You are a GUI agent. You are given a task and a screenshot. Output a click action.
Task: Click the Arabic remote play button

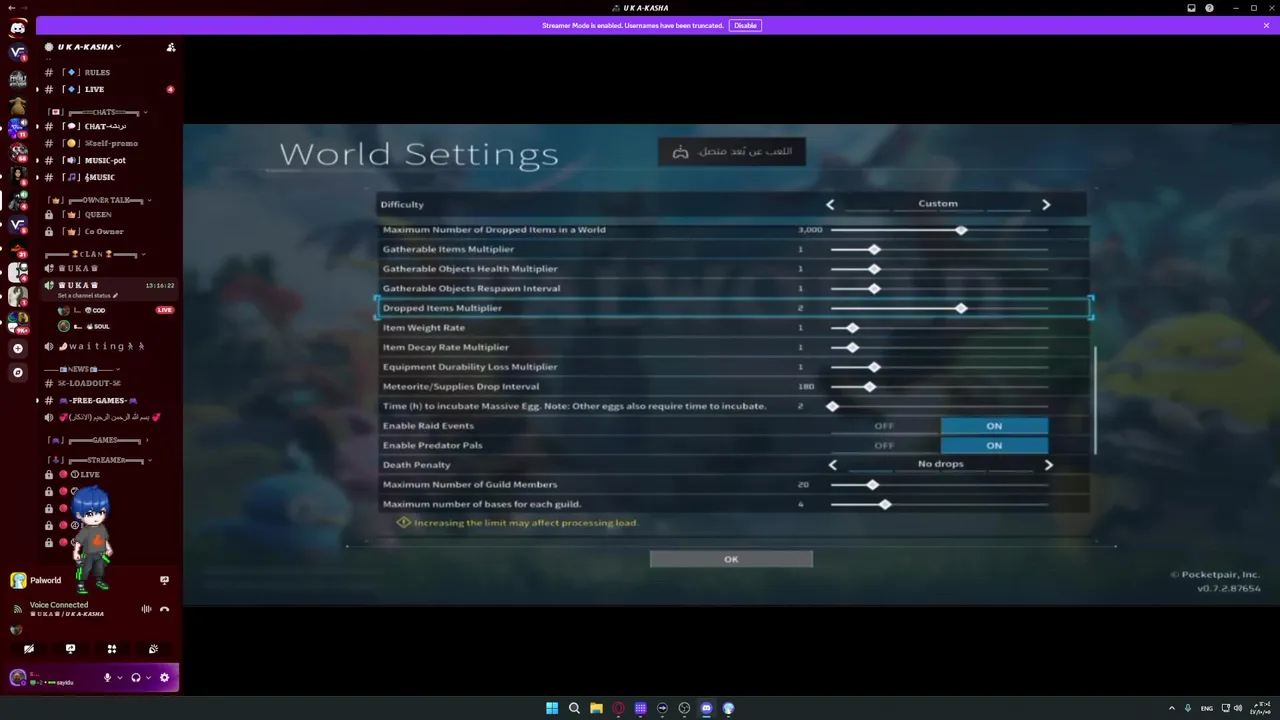[x=732, y=151]
